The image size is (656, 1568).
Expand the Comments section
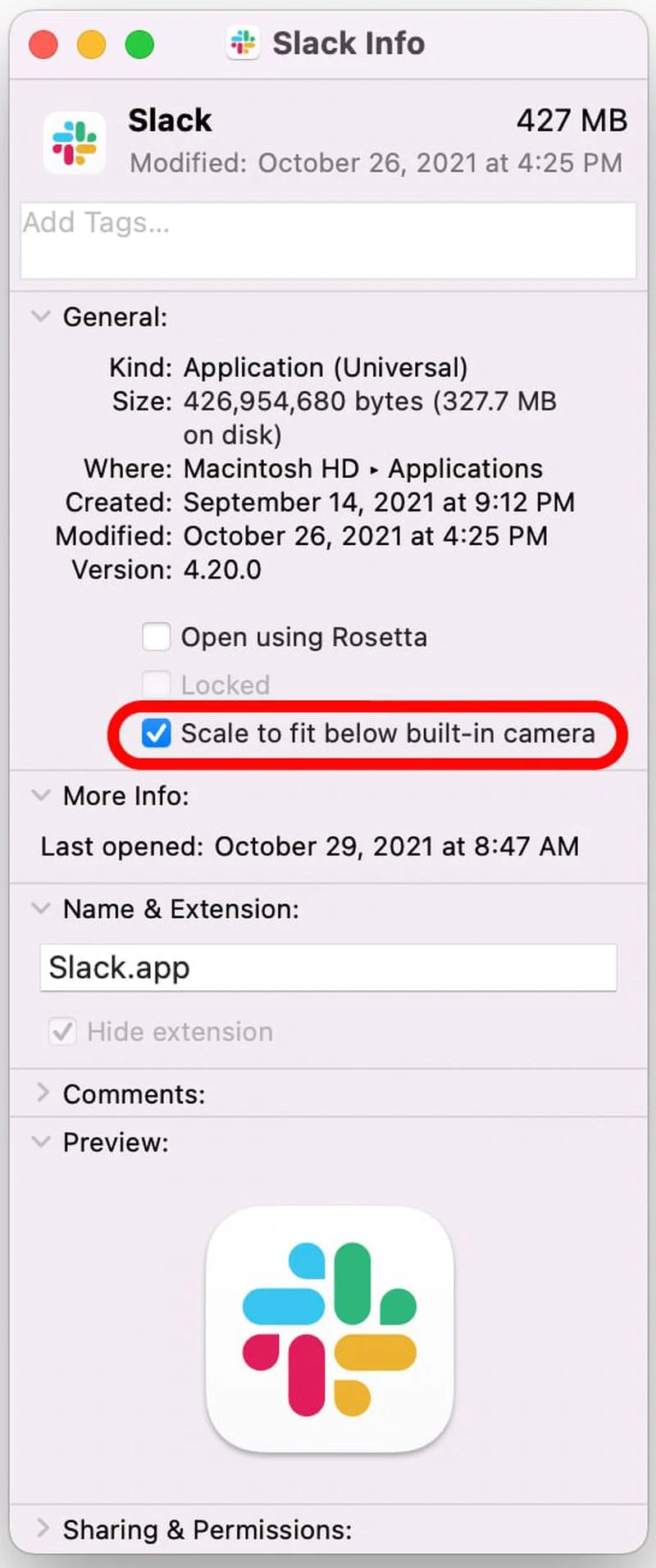point(43,1093)
